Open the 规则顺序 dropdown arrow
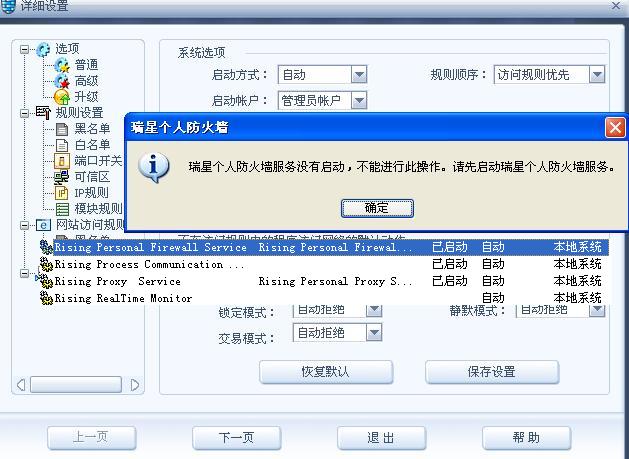629x459 pixels. coord(597,75)
